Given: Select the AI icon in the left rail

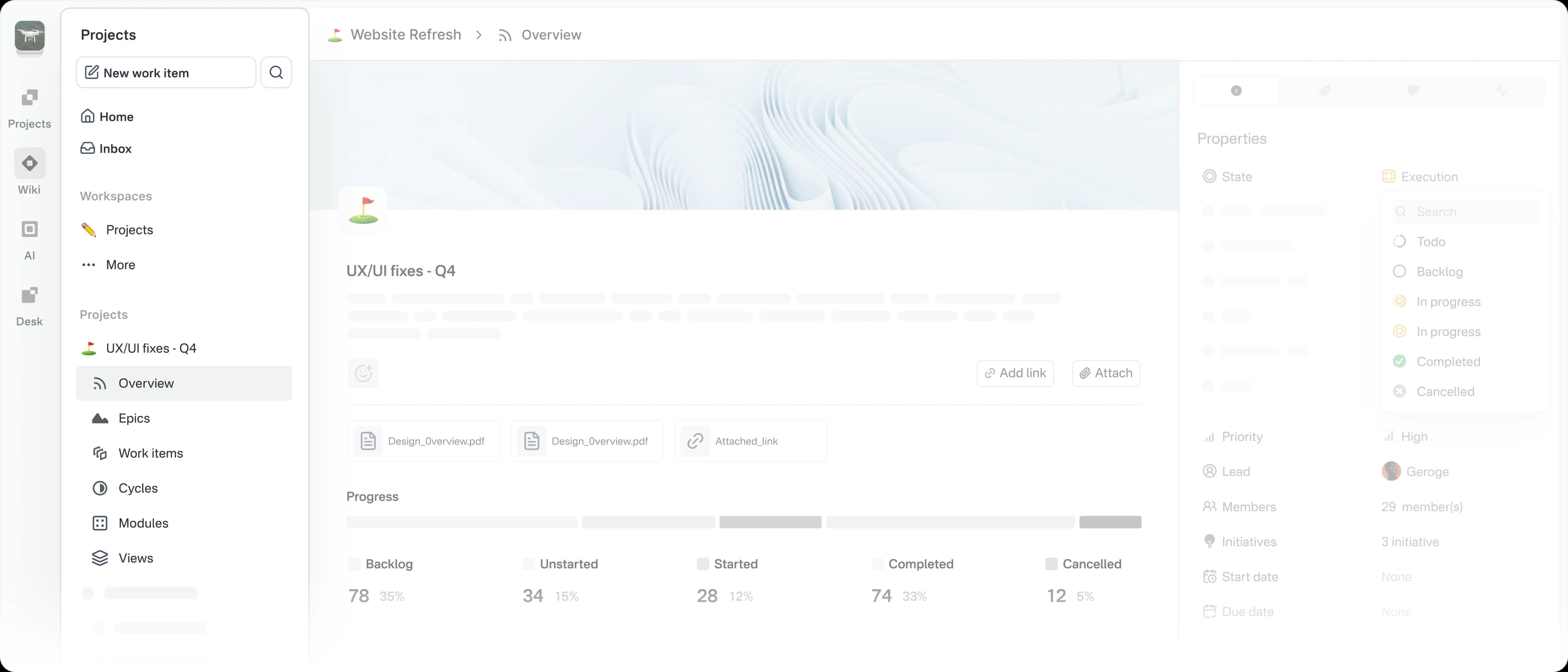Looking at the screenshot, I should (x=29, y=239).
